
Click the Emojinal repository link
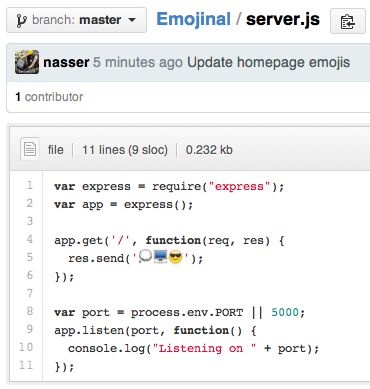click(x=193, y=19)
